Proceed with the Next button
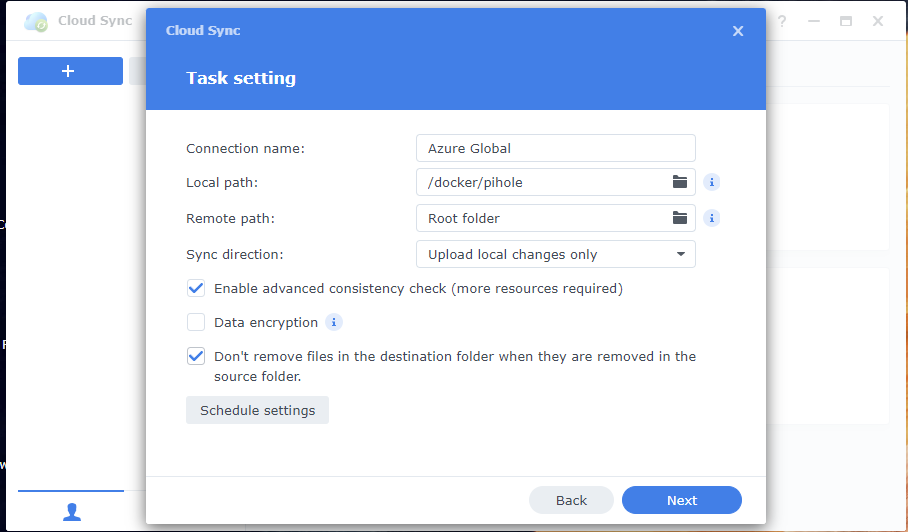The height and width of the screenshot is (532, 908). tap(681, 500)
